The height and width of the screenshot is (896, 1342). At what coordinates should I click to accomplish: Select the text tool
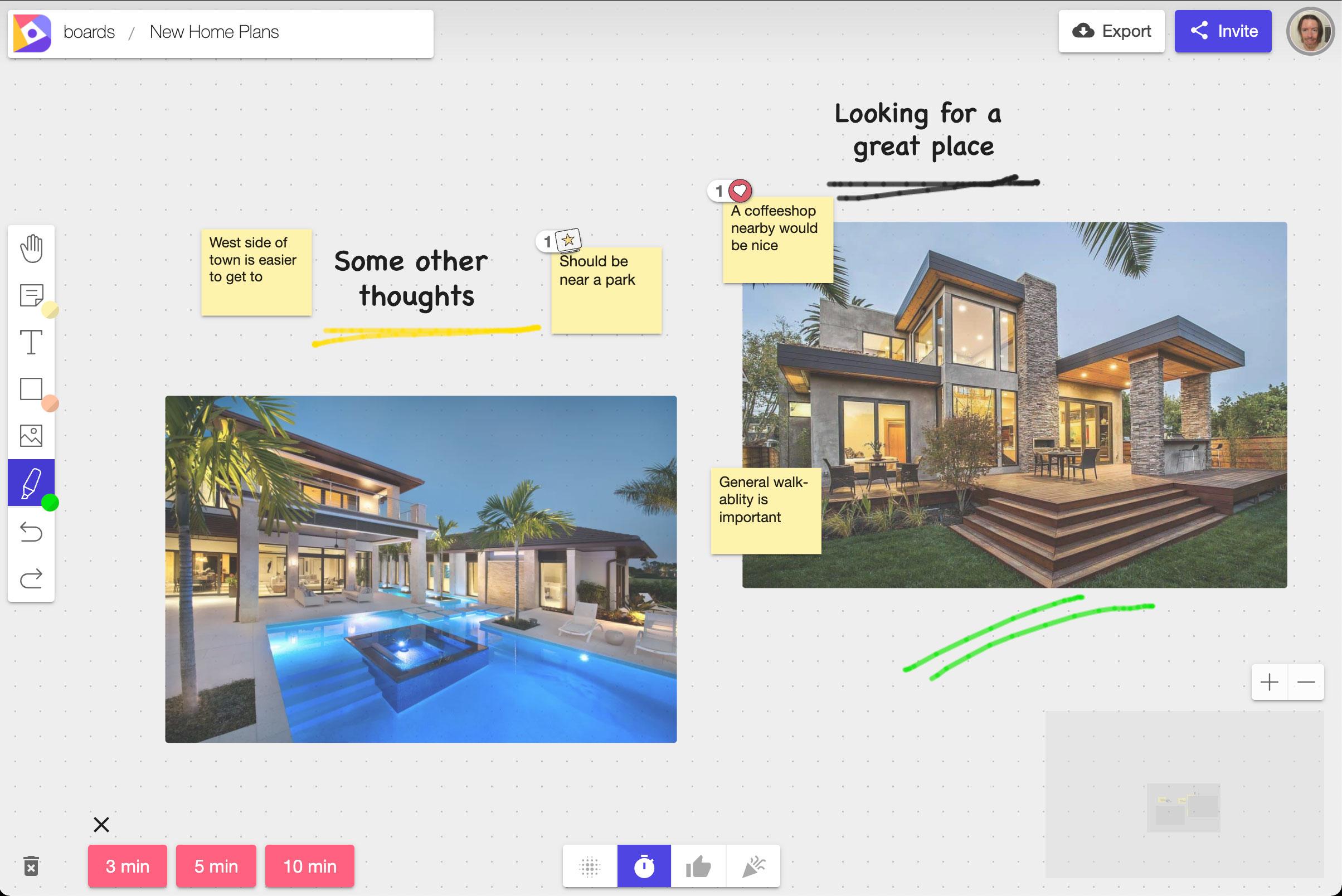tap(31, 342)
